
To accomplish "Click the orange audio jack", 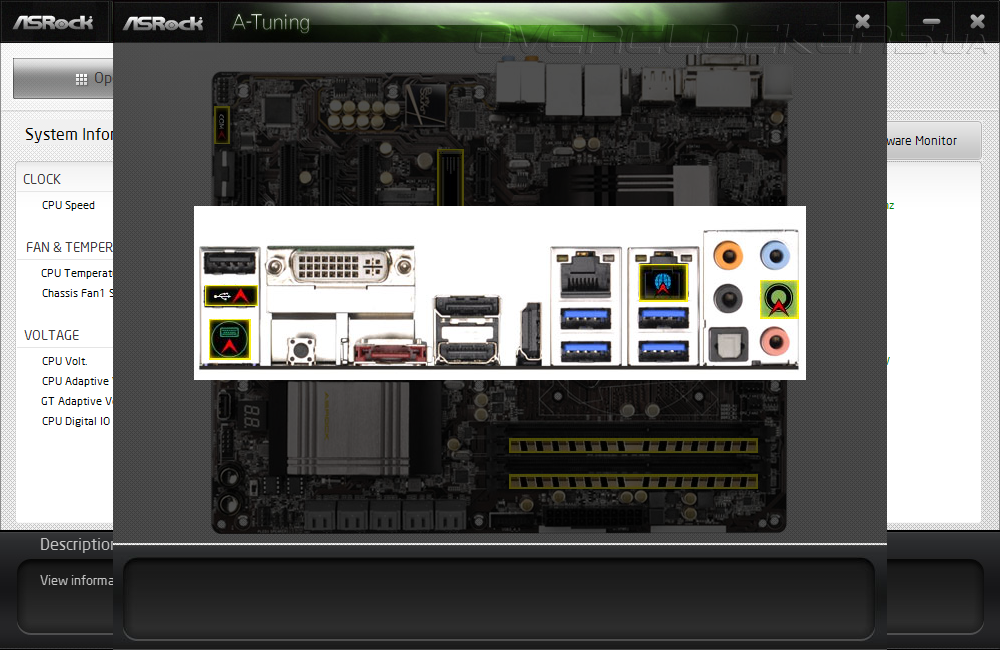I will [x=728, y=256].
